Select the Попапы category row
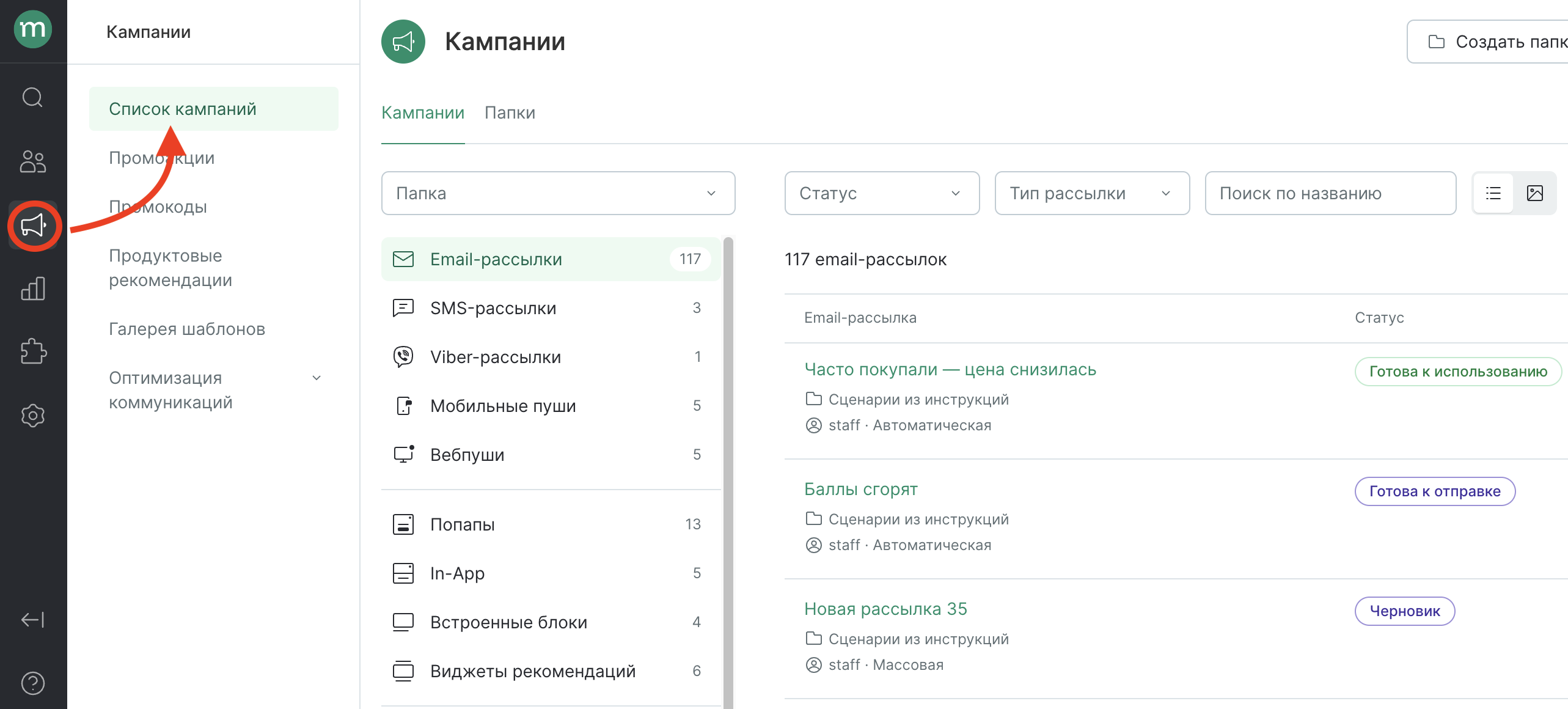This screenshot has height=709, width=1568. 551,524
